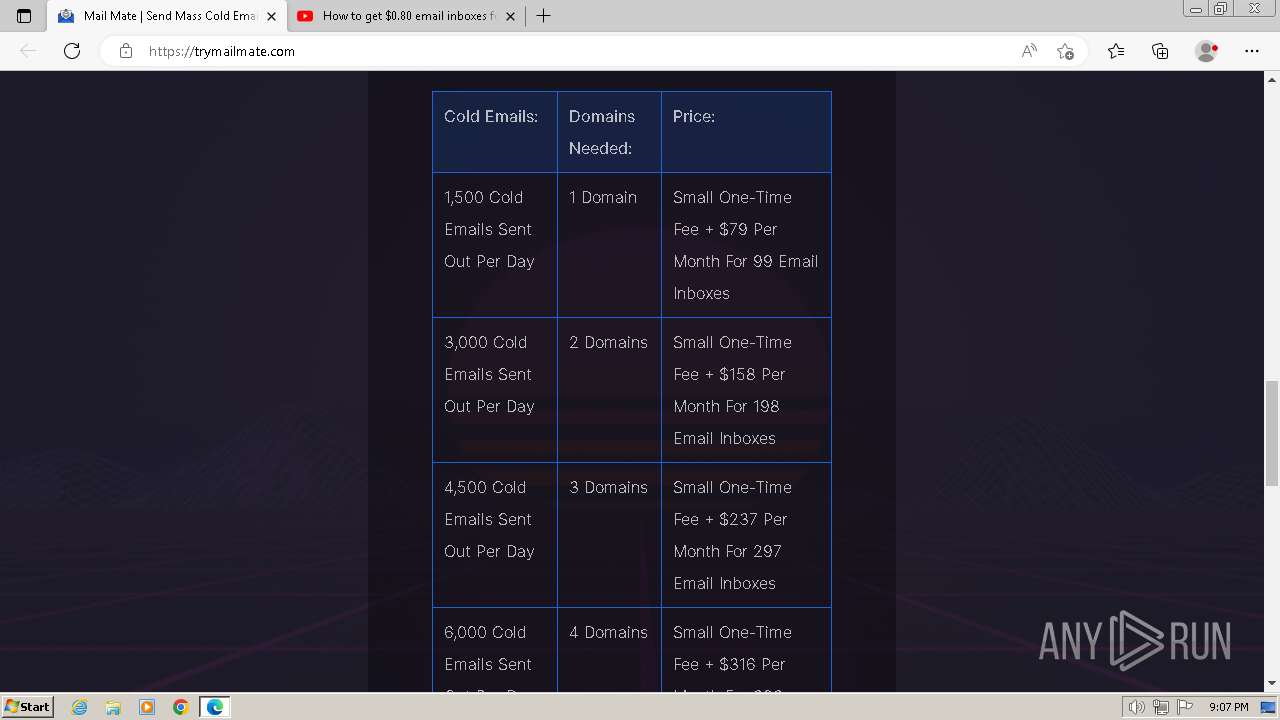The image size is (1280, 720).
Task: Launch Internet Explorer from taskbar
Action: (80, 707)
